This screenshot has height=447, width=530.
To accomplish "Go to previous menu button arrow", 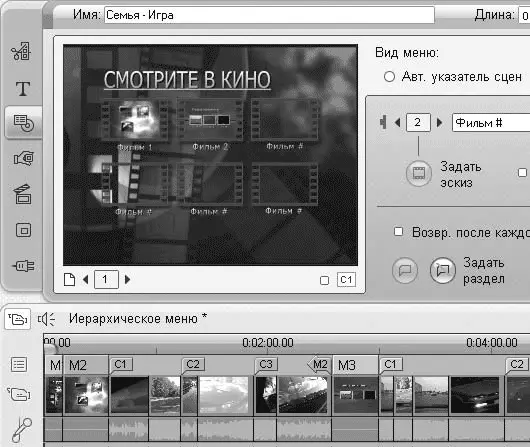I will pos(398,122).
